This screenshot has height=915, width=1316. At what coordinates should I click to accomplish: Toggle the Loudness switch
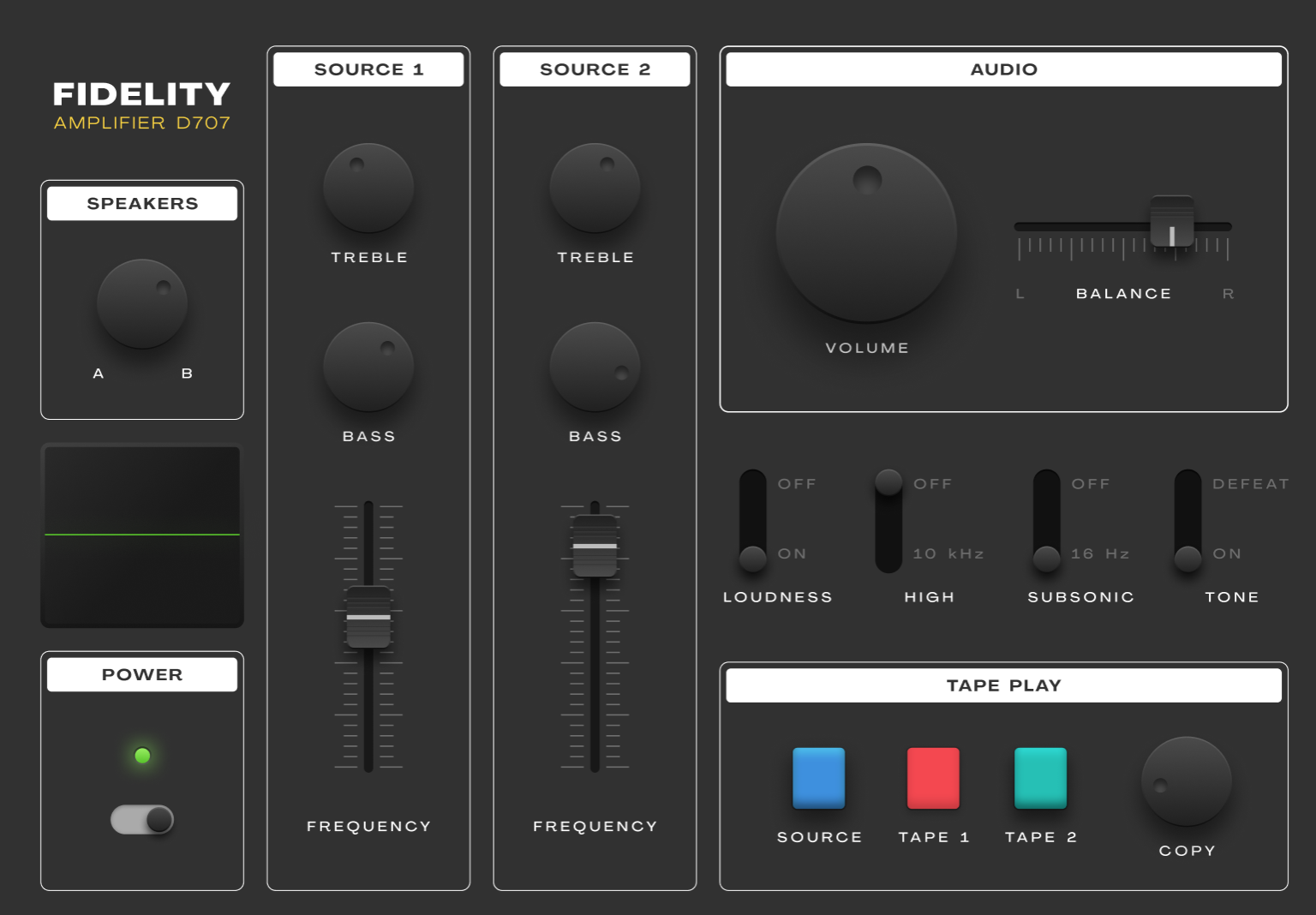752,521
